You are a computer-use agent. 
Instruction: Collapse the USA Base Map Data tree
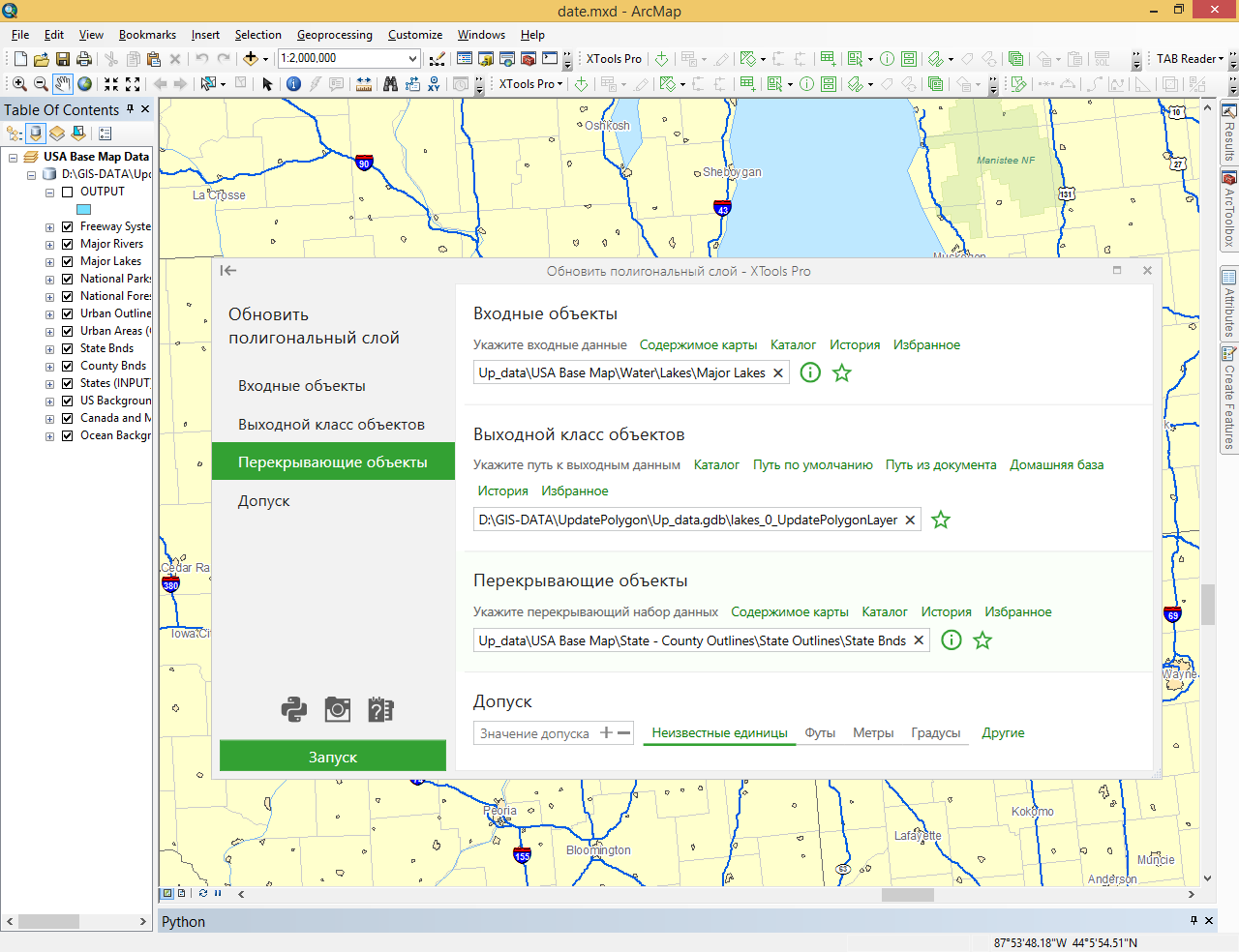tap(14, 158)
